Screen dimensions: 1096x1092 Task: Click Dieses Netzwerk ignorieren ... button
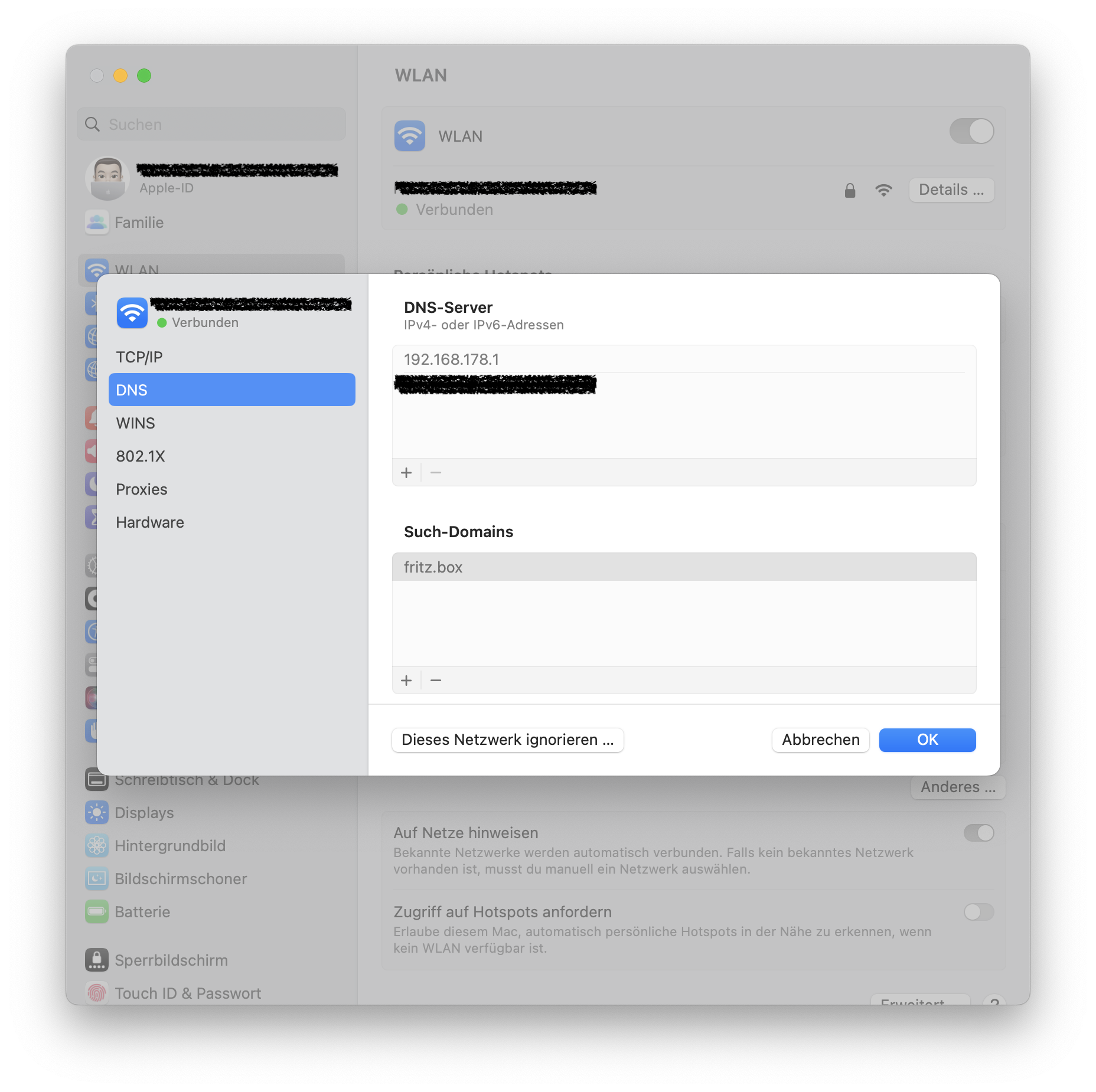508,740
